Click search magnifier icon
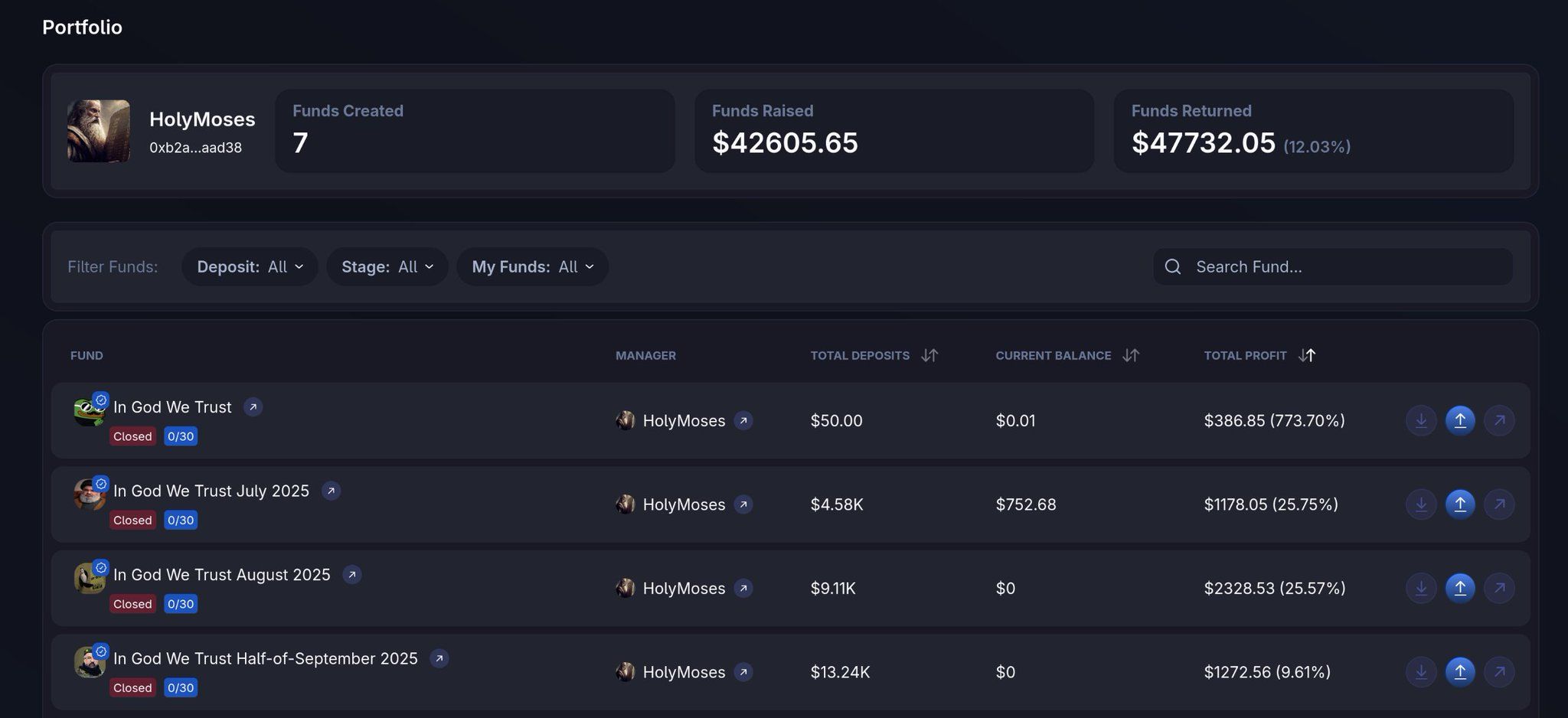1568x718 pixels. click(x=1173, y=266)
